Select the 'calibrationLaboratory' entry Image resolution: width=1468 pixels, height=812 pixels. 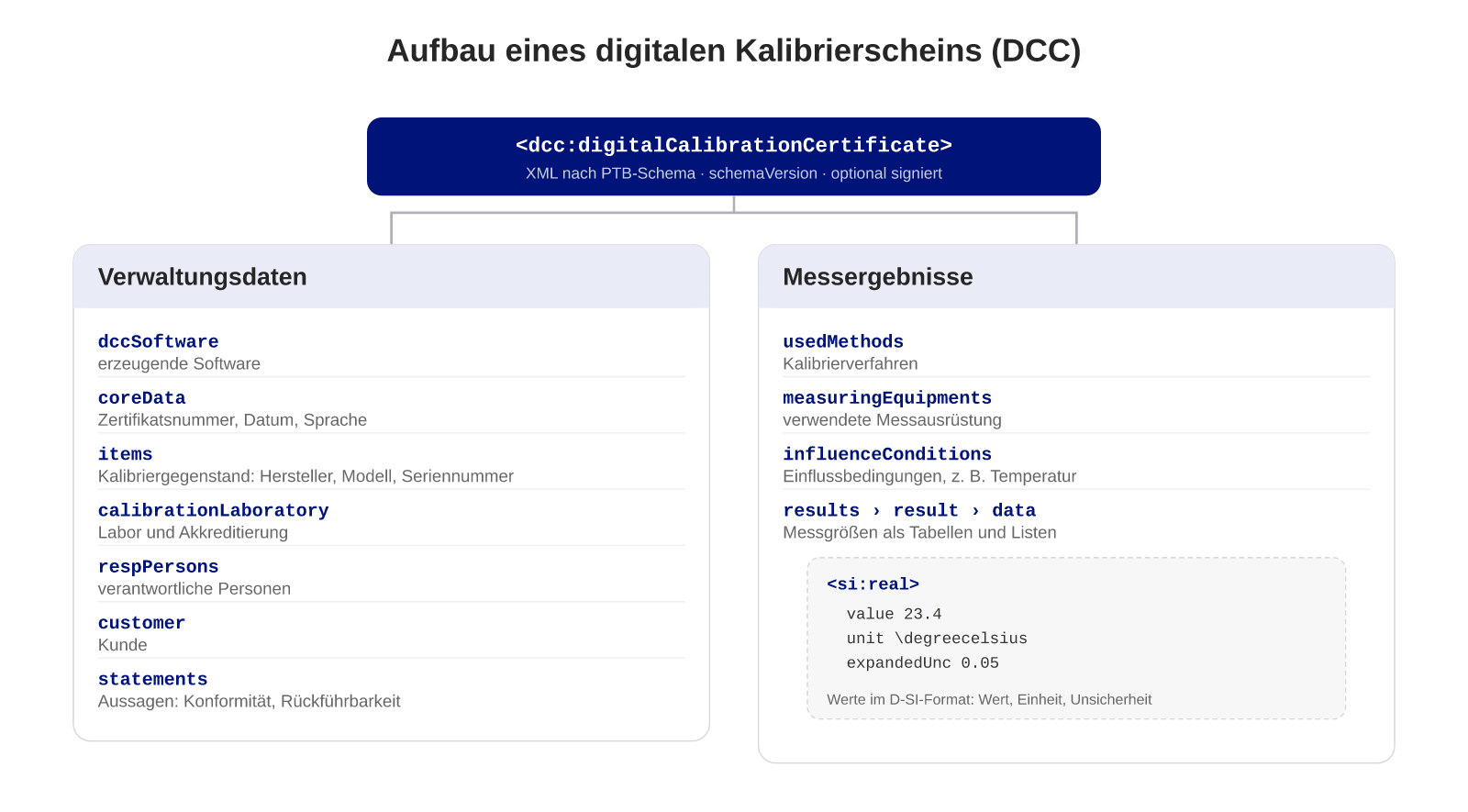(x=214, y=510)
